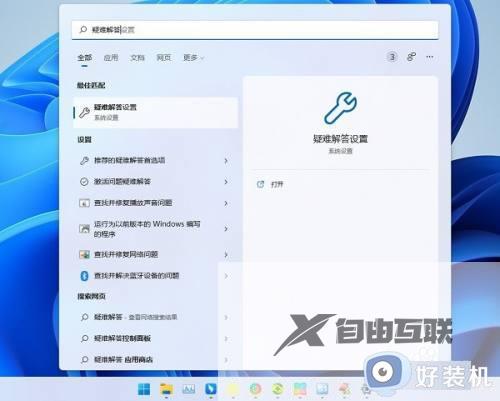Viewport: 500px width, 401px height.
Task: Click the search box containing 疑难解答
Action: click(x=255, y=30)
